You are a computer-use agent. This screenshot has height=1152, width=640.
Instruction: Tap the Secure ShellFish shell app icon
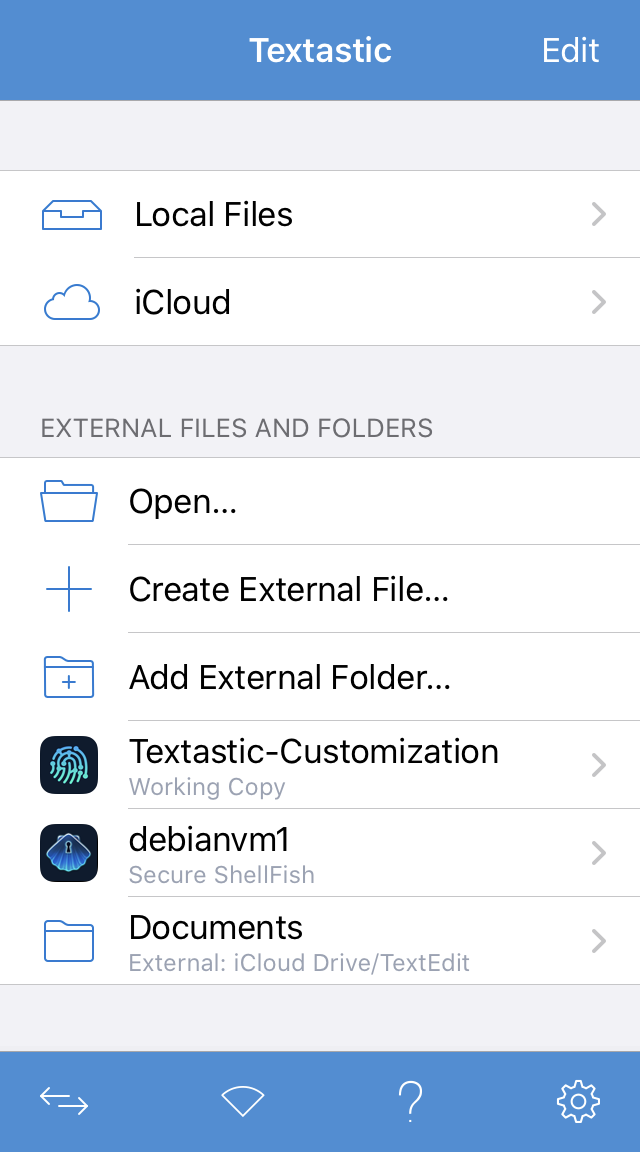69,853
